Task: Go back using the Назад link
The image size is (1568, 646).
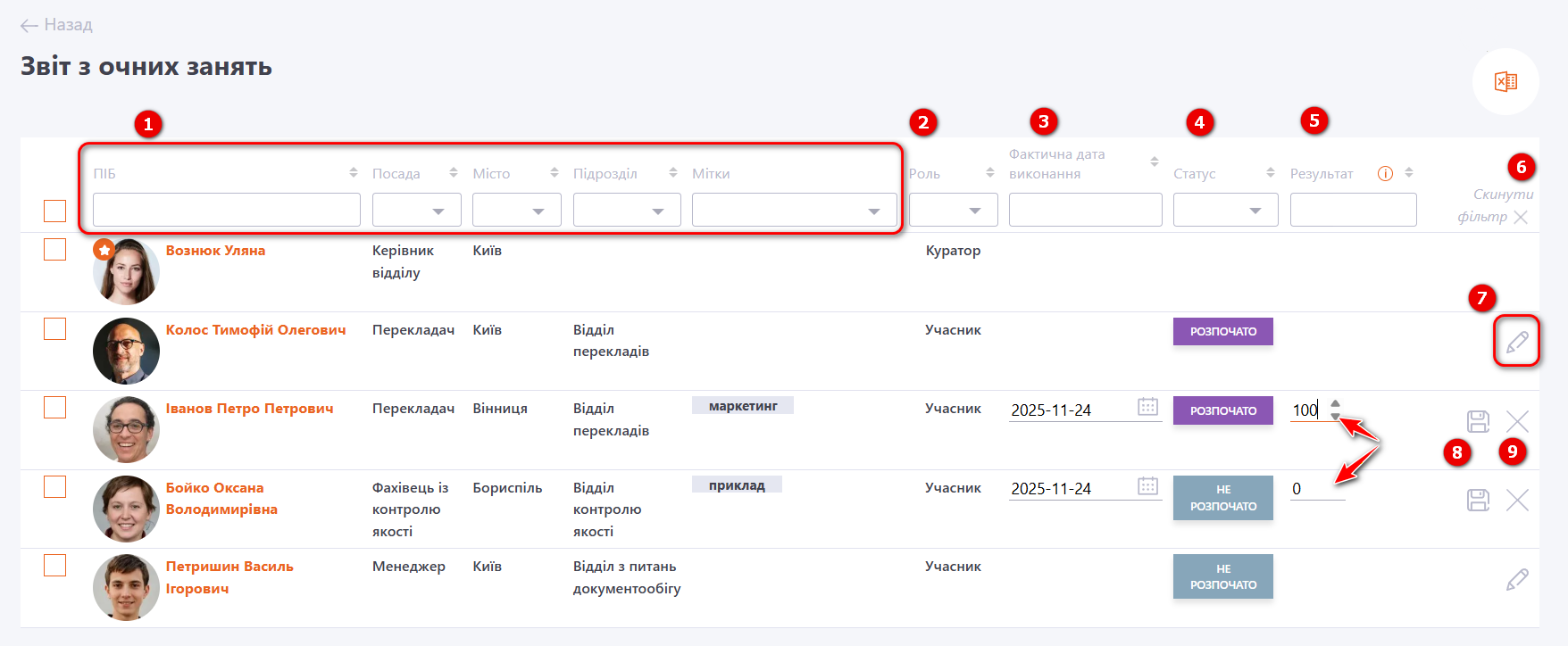Action: click(x=57, y=25)
